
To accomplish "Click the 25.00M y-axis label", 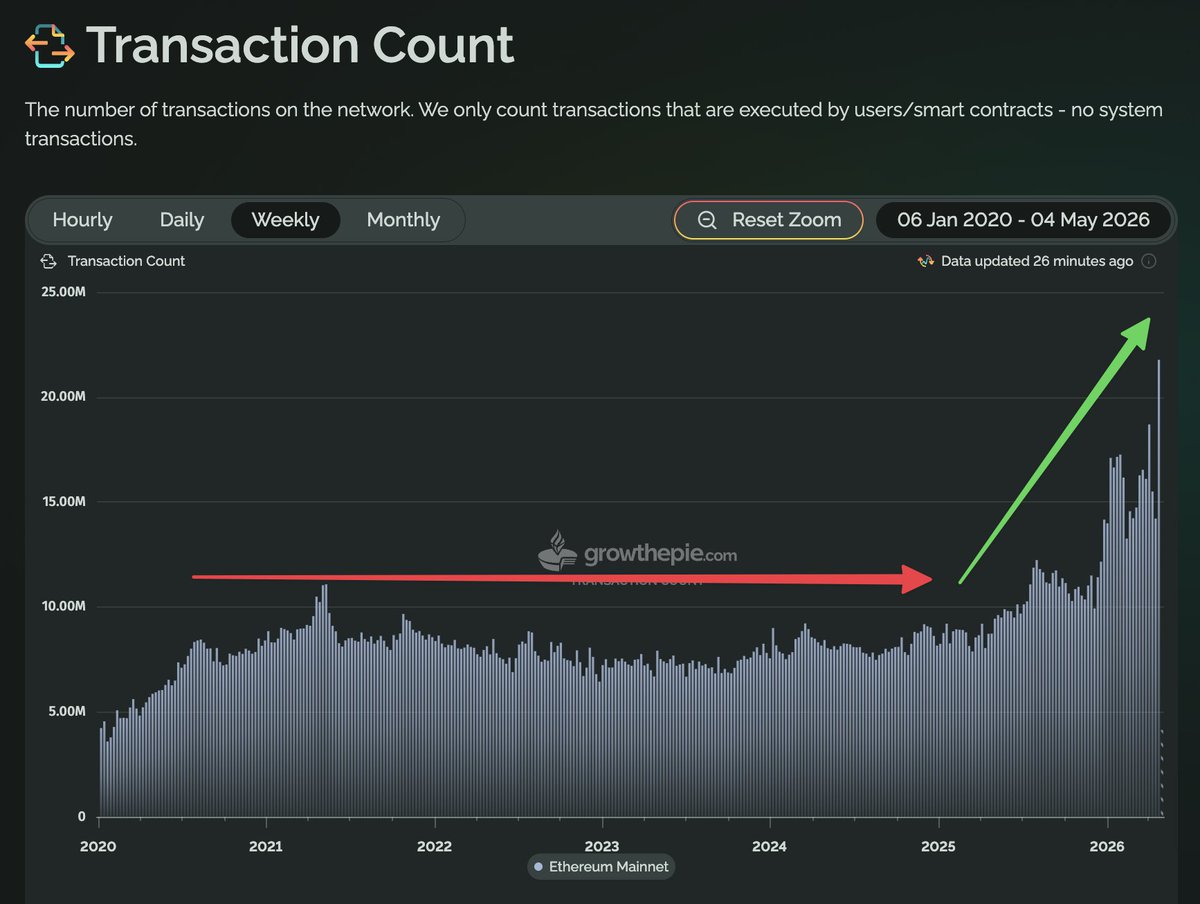I will [63, 292].
